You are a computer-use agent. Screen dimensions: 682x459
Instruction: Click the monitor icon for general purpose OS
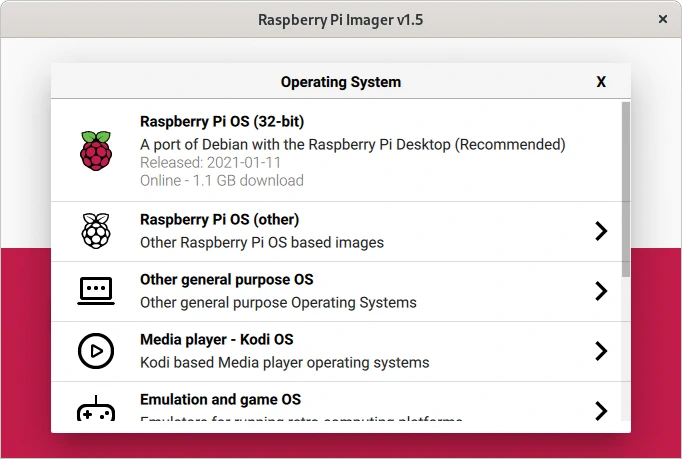coord(96,291)
